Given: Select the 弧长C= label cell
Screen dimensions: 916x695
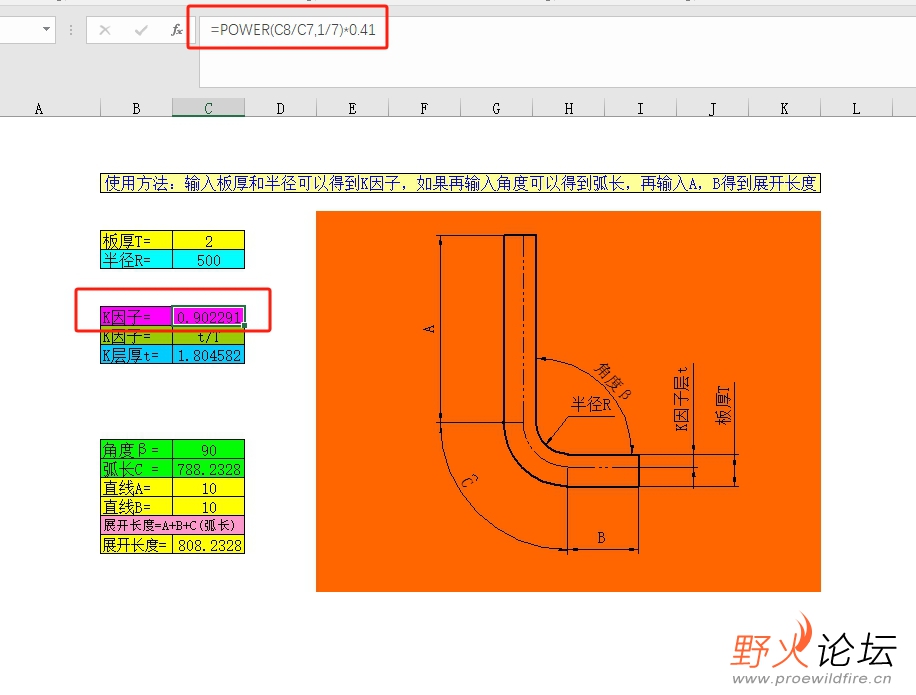Looking at the screenshot, I should click(x=136, y=468).
